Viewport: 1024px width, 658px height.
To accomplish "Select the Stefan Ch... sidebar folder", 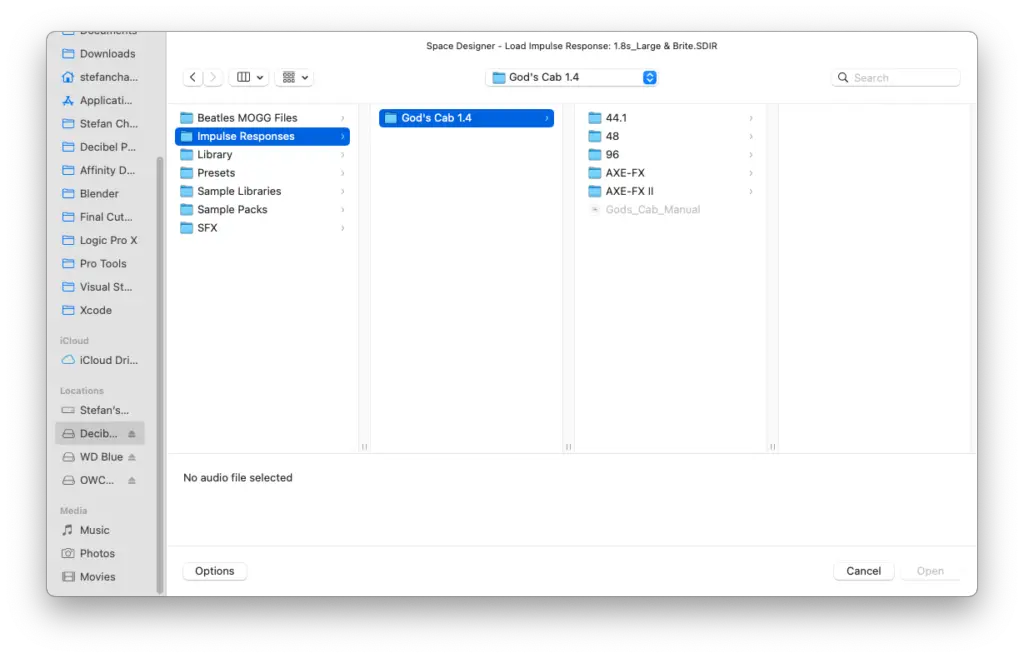I will pyautogui.click(x=99, y=123).
